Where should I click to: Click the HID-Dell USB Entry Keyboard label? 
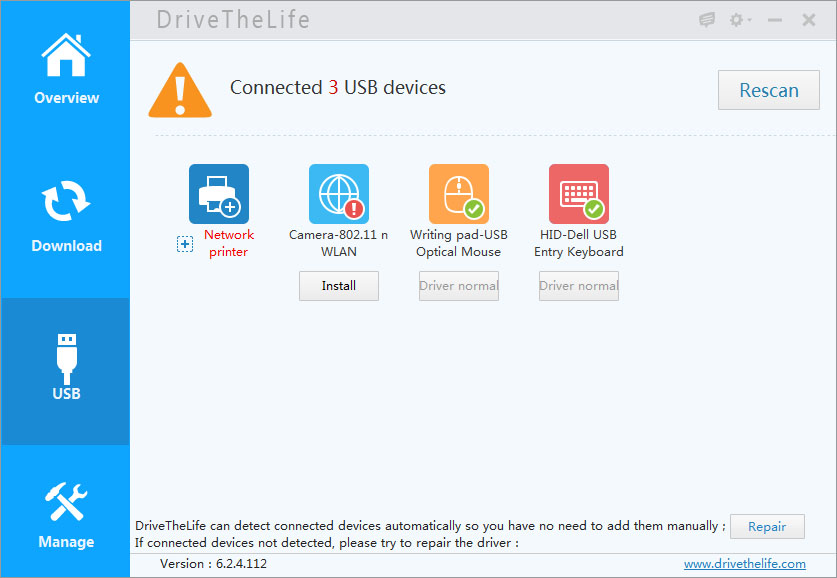pos(579,243)
